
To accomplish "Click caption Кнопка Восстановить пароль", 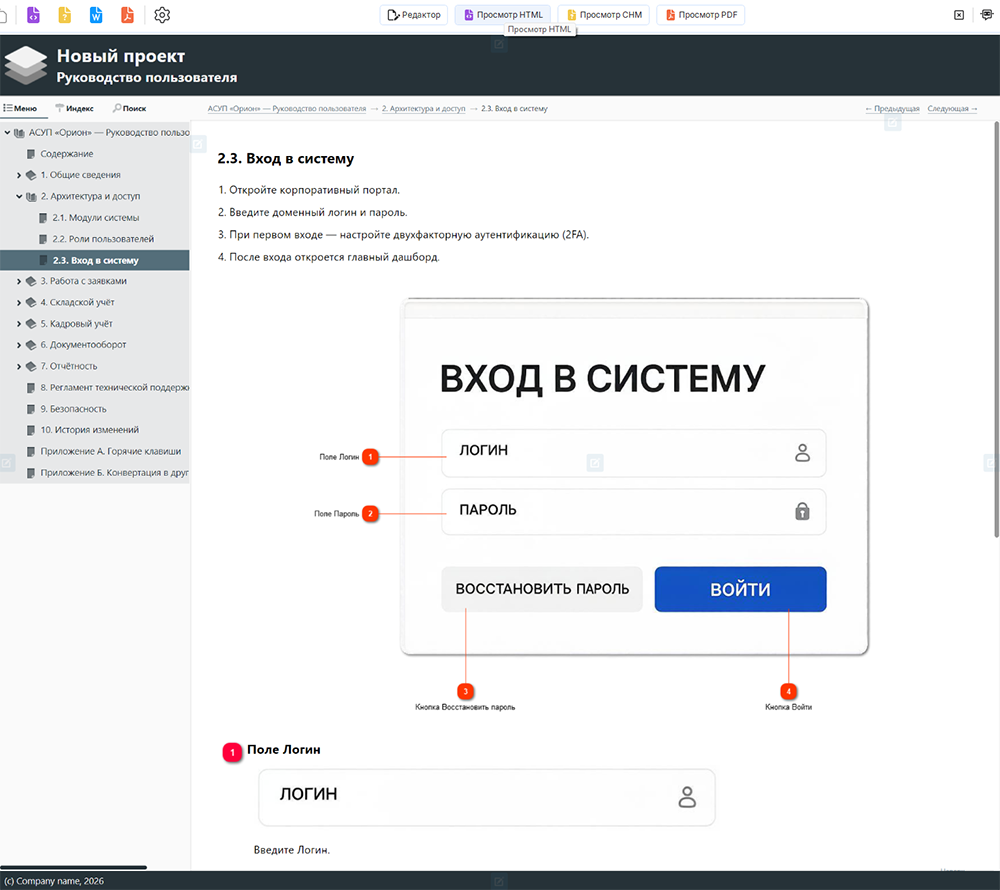I will (x=465, y=707).
